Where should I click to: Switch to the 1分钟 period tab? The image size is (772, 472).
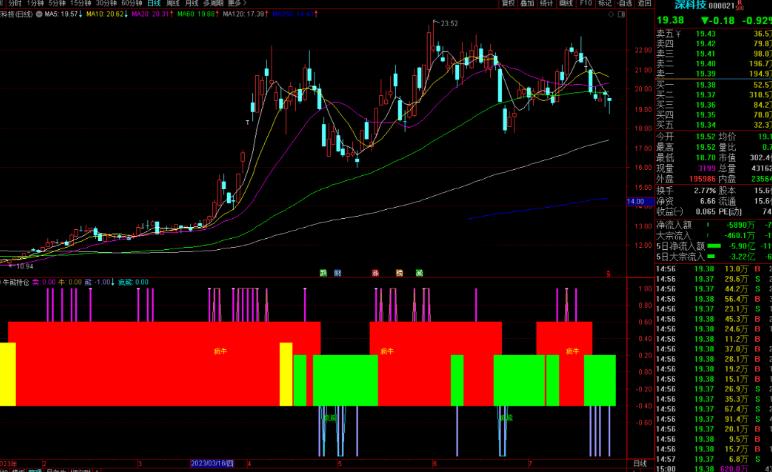tap(36, 3)
